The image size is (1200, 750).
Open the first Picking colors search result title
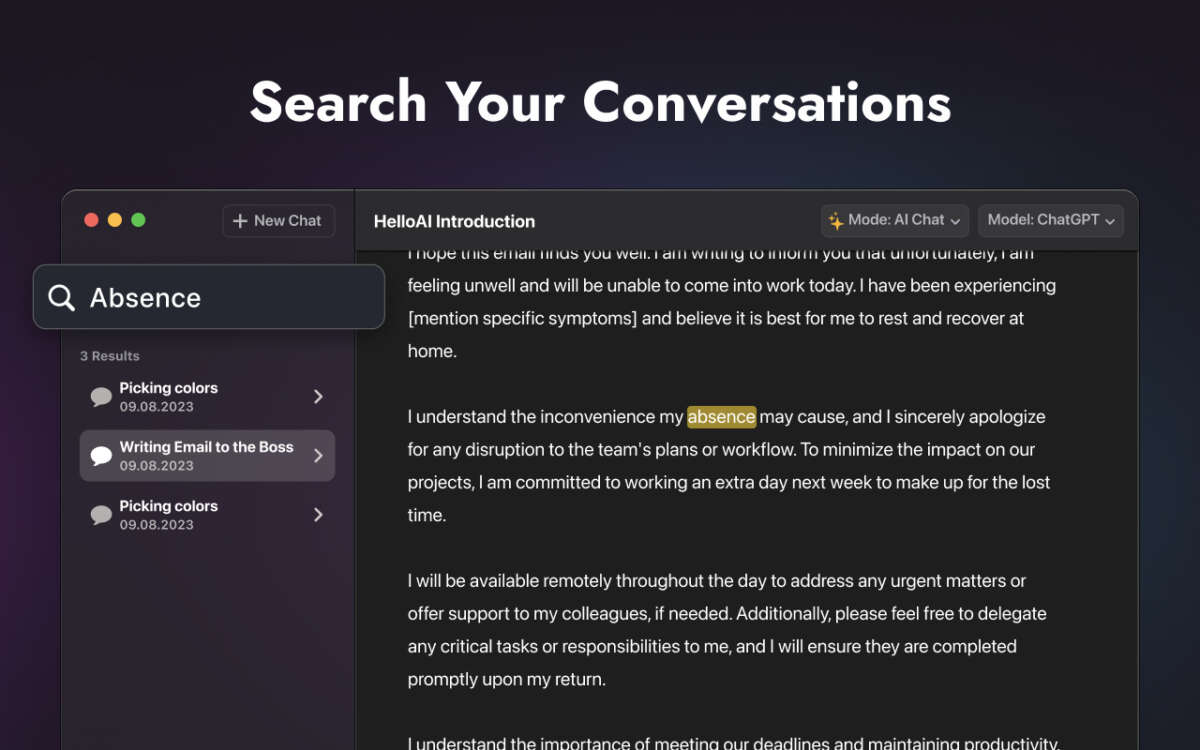168,388
